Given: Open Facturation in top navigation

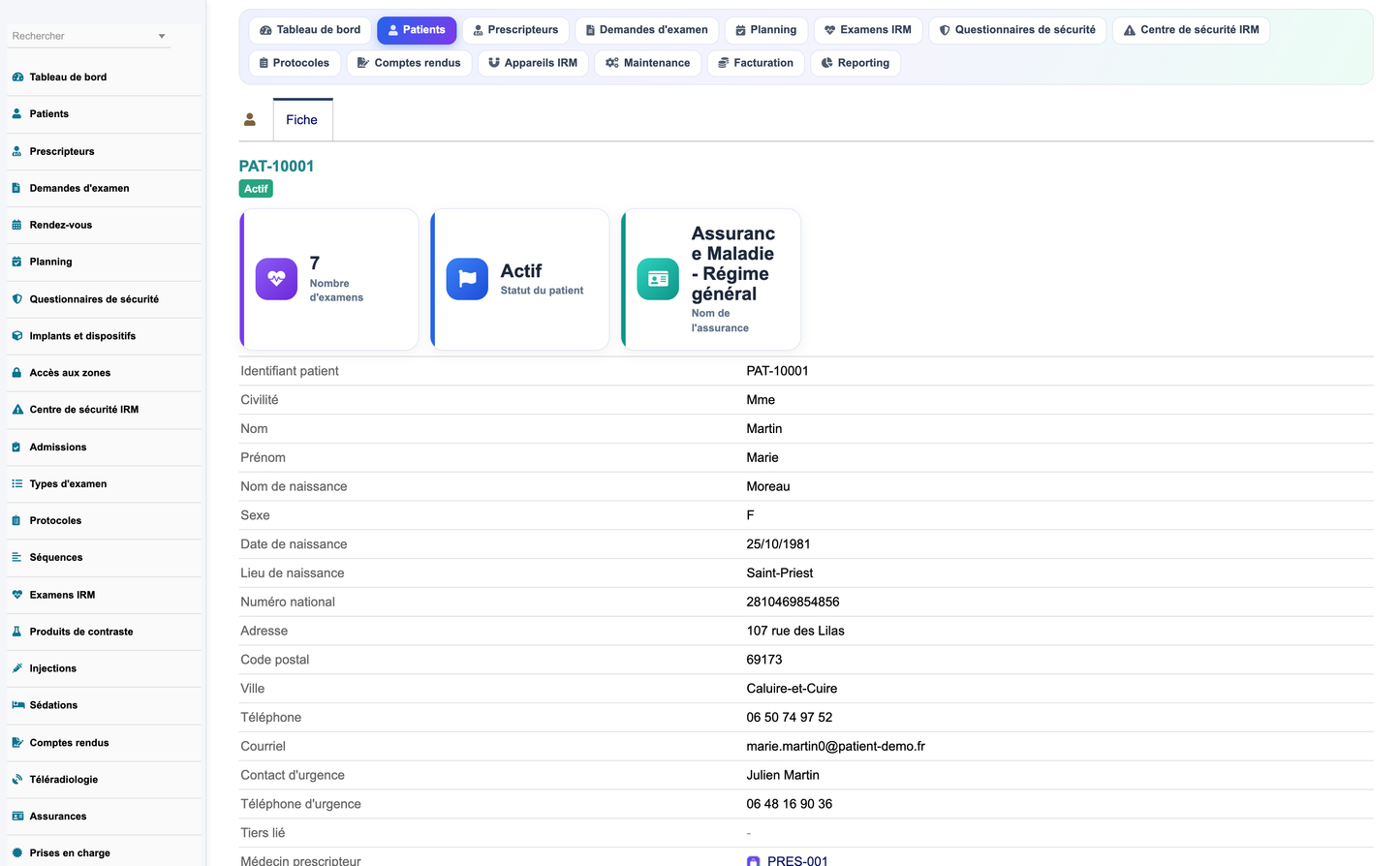Looking at the screenshot, I should pyautogui.click(x=756, y=63).
